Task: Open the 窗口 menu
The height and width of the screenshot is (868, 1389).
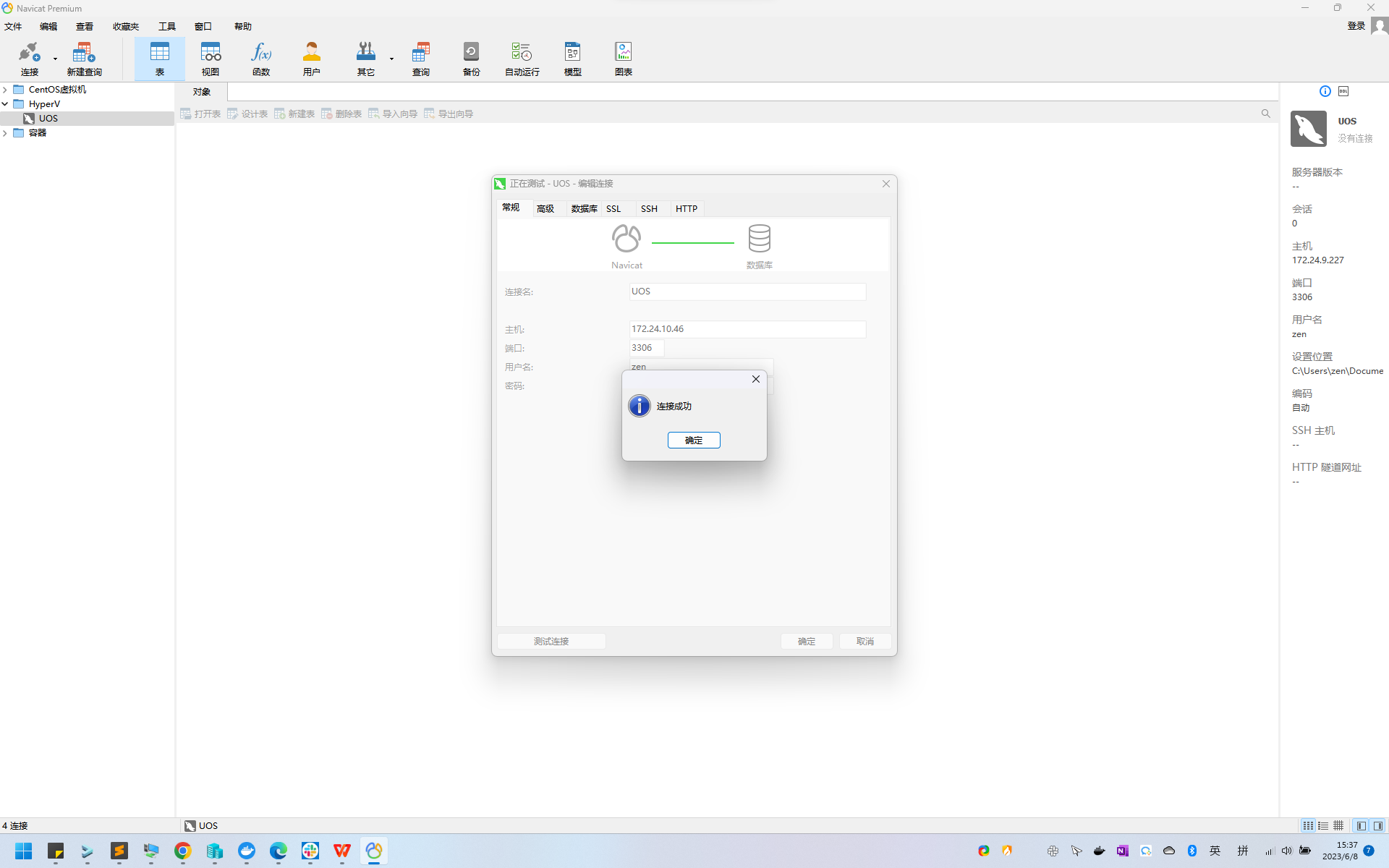Action: click(x=203, y=27)
